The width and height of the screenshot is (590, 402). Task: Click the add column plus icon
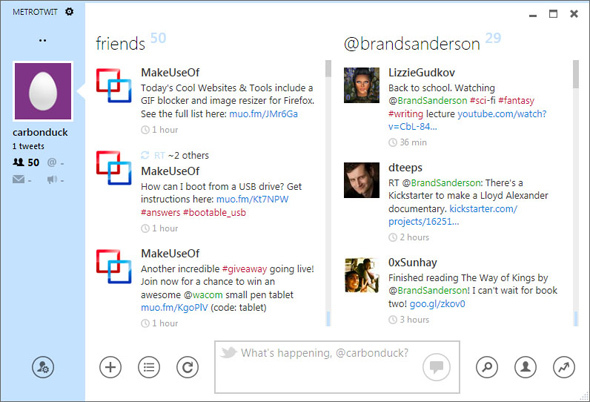click(110, 367)
